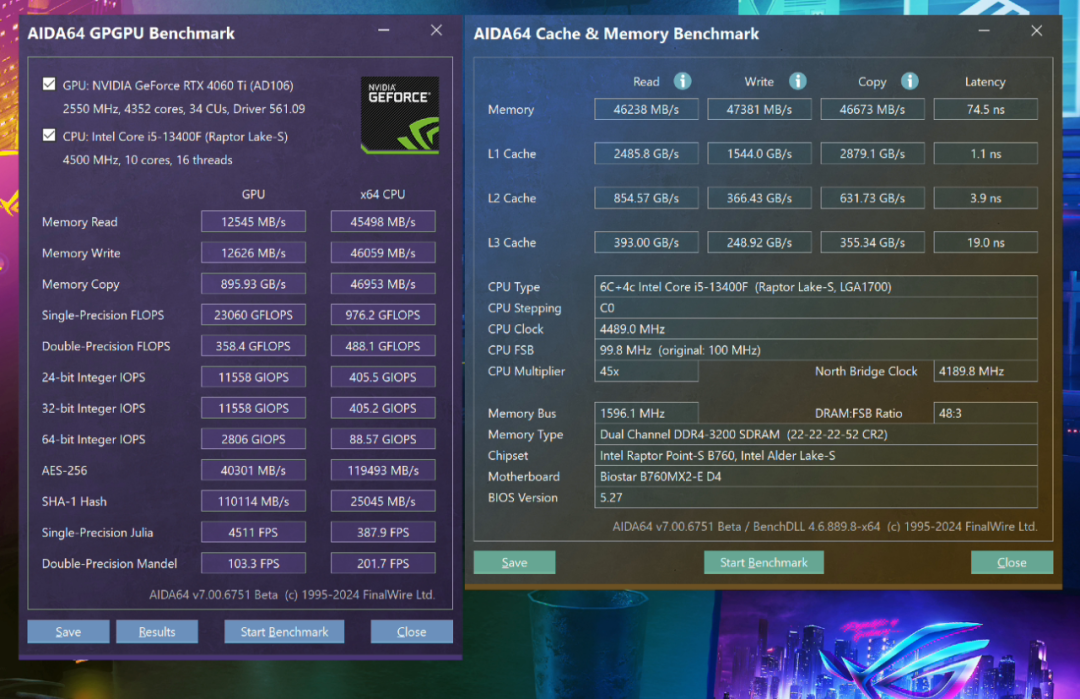Click the CPU Type field value
This screenshot has width=1080, height=699.
click(816, 286)
